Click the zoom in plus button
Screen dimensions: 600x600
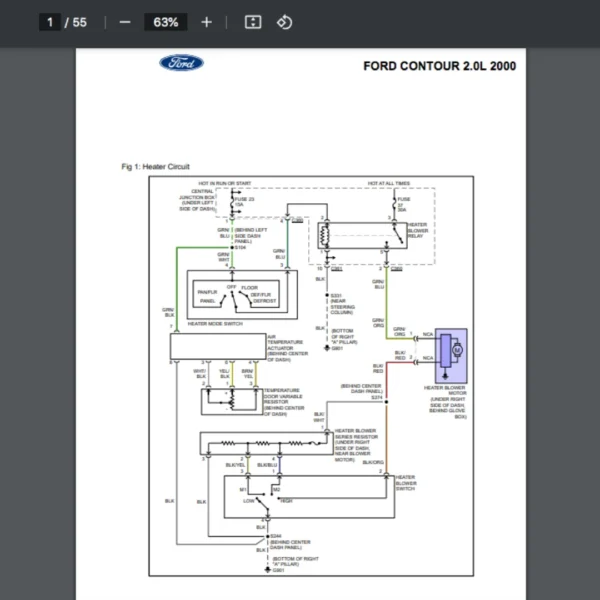(x=206, y=22)
